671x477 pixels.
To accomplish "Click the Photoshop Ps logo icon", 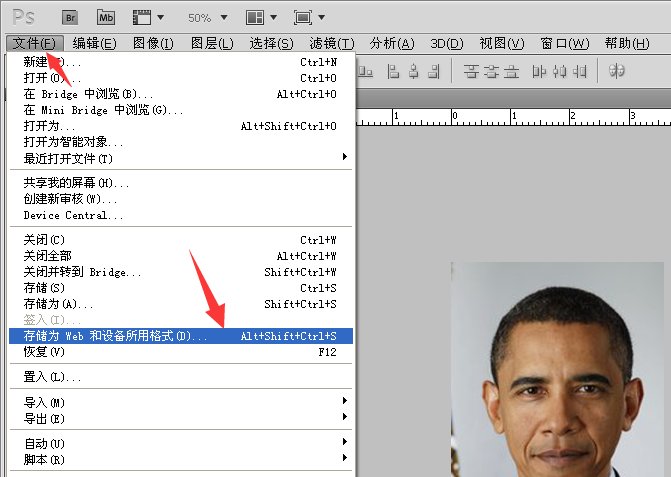I will (x=23, y=17).
